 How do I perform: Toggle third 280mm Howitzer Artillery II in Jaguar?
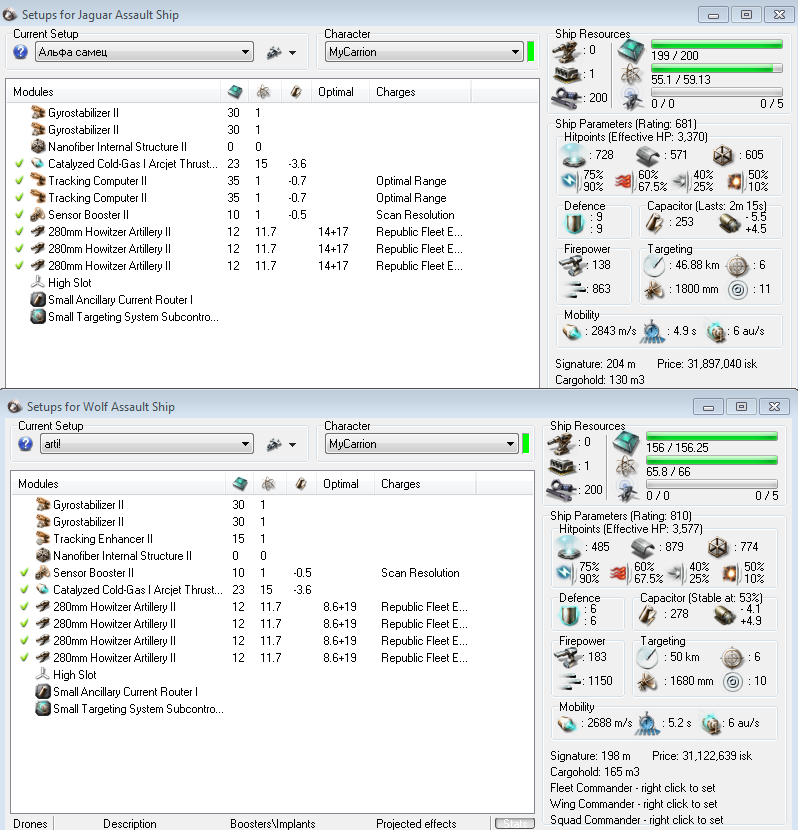pyautogui.click(x=20, y=265)
